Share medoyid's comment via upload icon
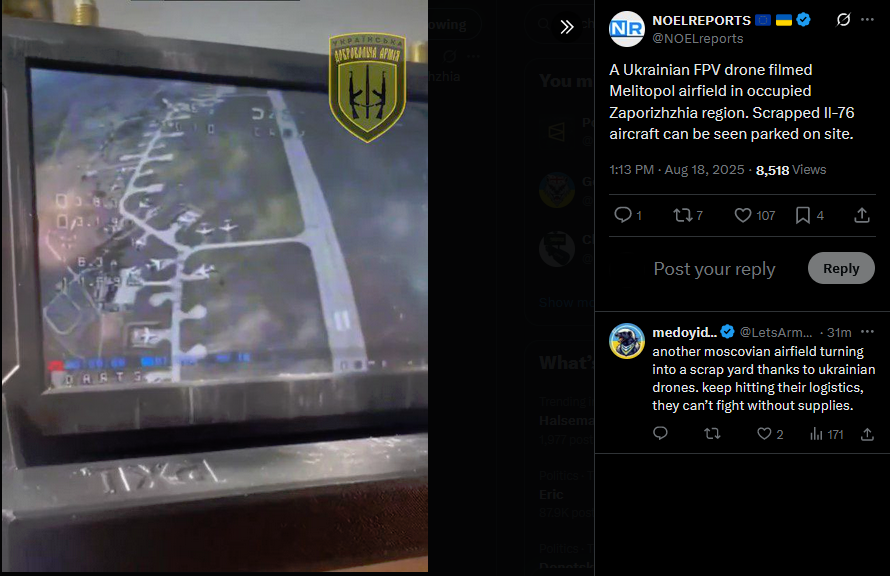890x576 pixels. click(867, 434)
